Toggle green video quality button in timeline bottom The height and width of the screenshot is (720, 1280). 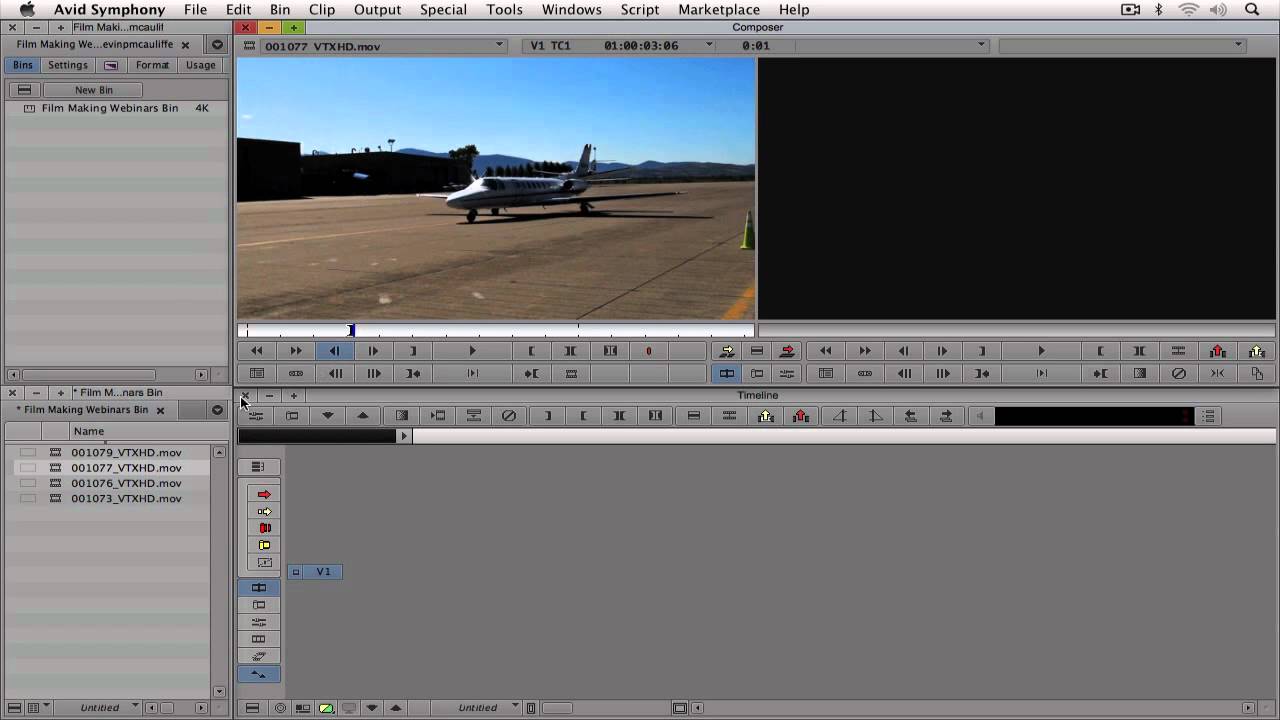[326, 708]
